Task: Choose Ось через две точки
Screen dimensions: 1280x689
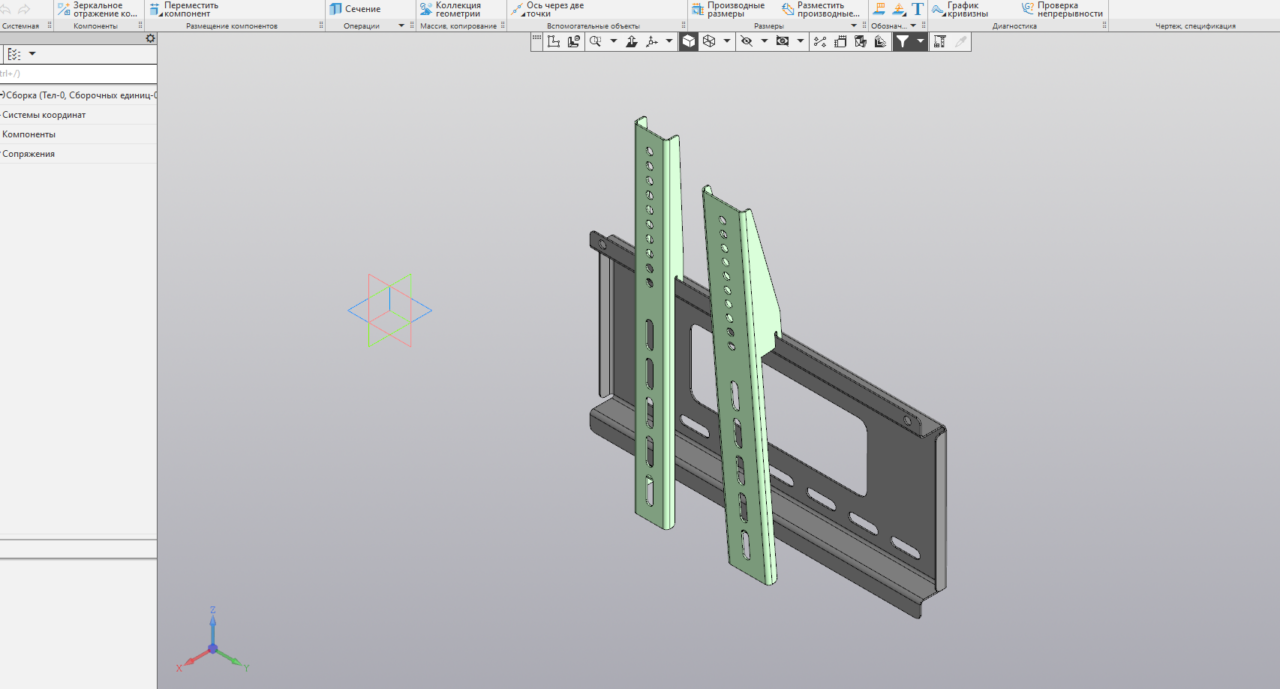Action: [x=547, y=9]
